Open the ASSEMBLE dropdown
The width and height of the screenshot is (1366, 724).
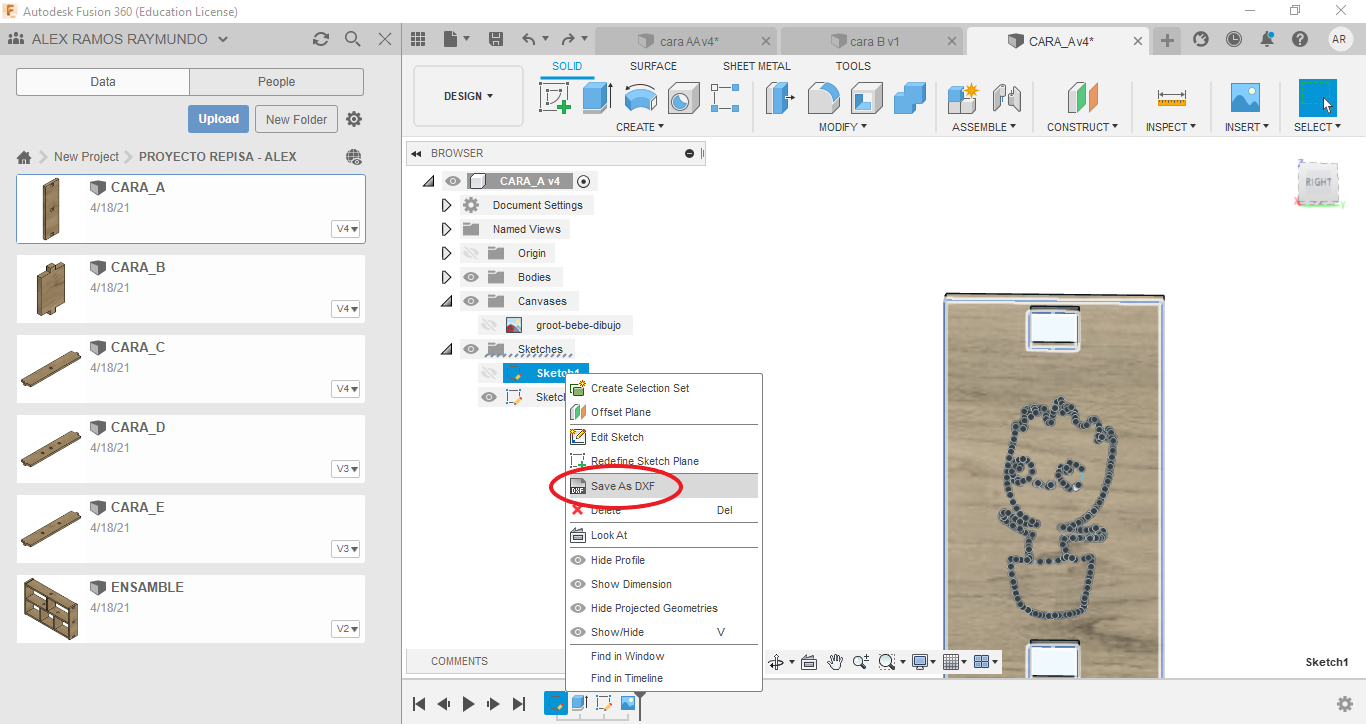[x=984, y=127]
